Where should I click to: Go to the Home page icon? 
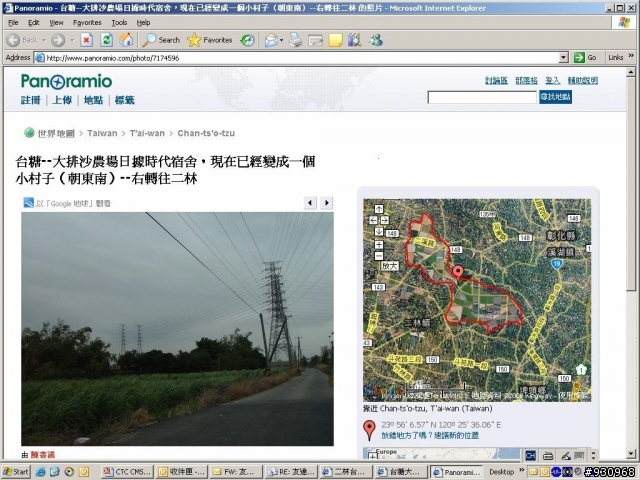[x=126, y=40]
